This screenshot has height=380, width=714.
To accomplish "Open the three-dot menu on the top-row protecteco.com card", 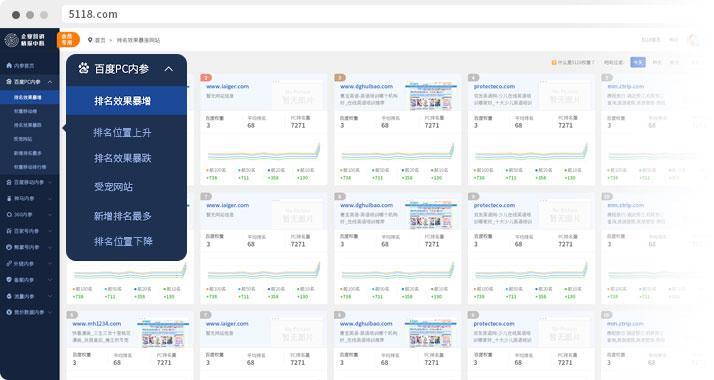I will click(543, 82).
